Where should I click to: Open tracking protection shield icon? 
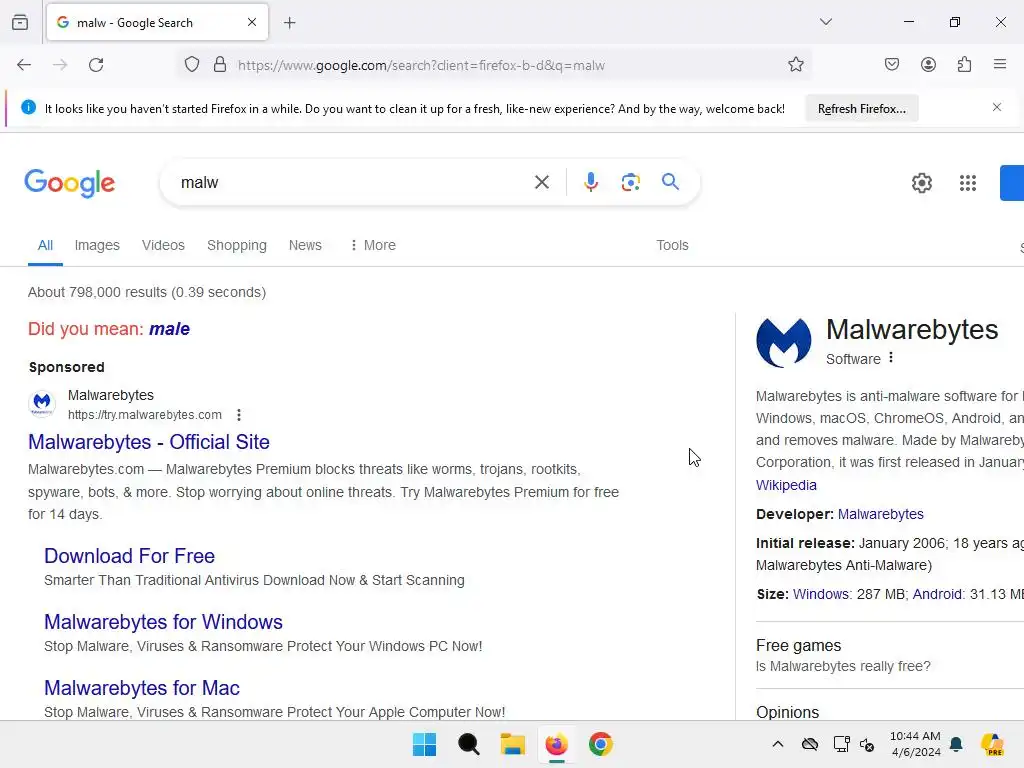192,65
